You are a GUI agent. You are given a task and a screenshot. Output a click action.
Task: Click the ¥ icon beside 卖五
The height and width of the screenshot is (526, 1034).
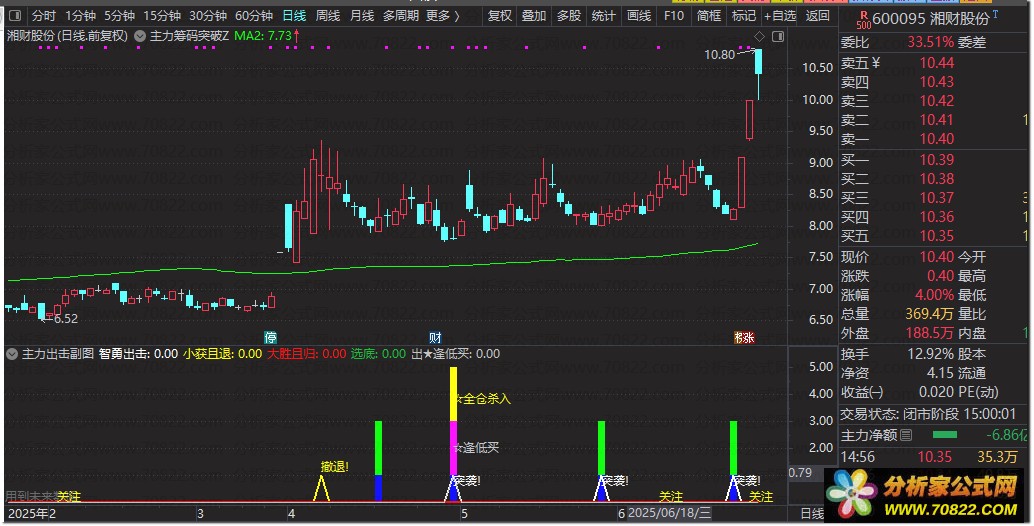[876, 63]
